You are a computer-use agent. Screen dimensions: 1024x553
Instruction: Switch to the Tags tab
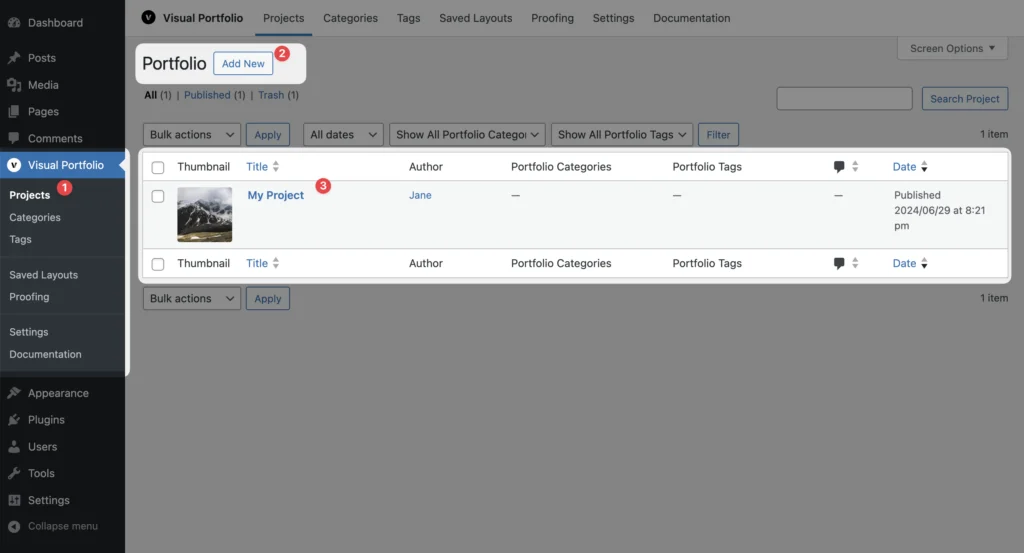pos(408,18)
